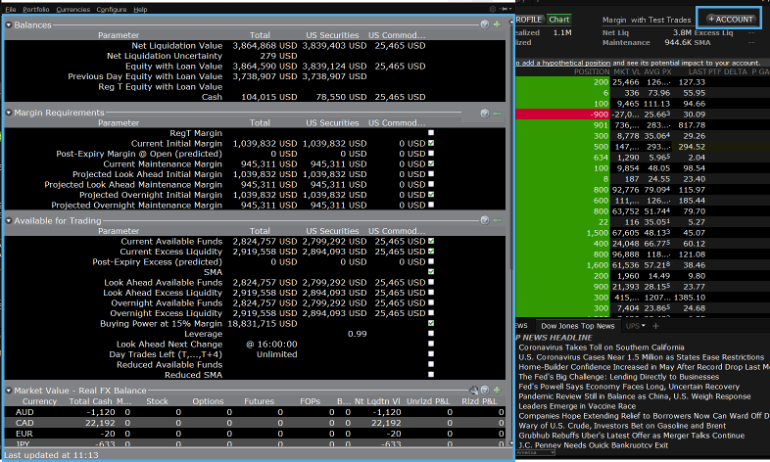Toggle checkbox for Buying Power at 15% Margin

point(431,323)
